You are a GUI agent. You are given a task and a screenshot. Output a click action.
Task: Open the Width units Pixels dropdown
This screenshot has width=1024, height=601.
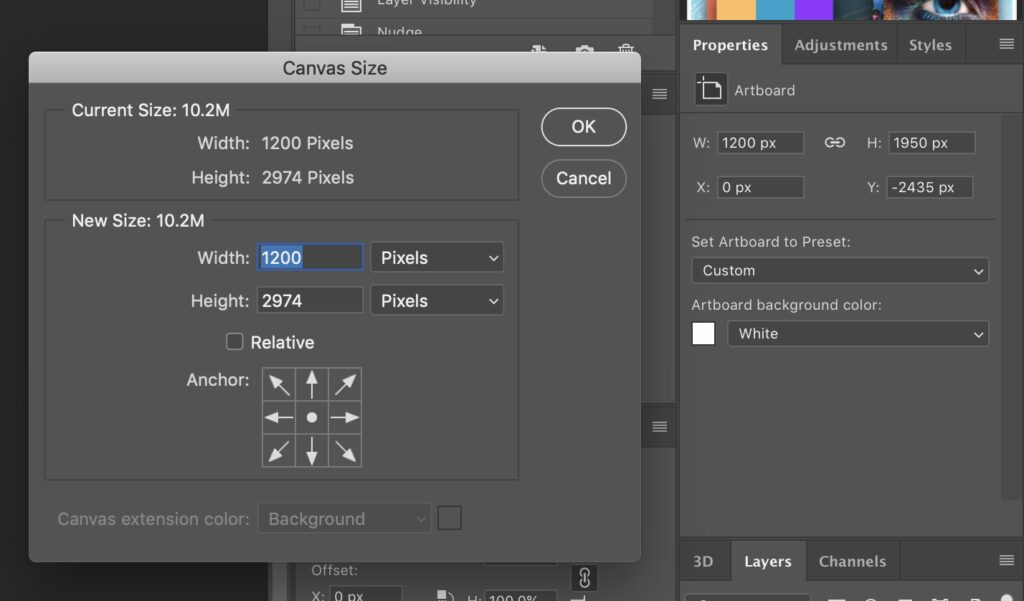point(437,257)
